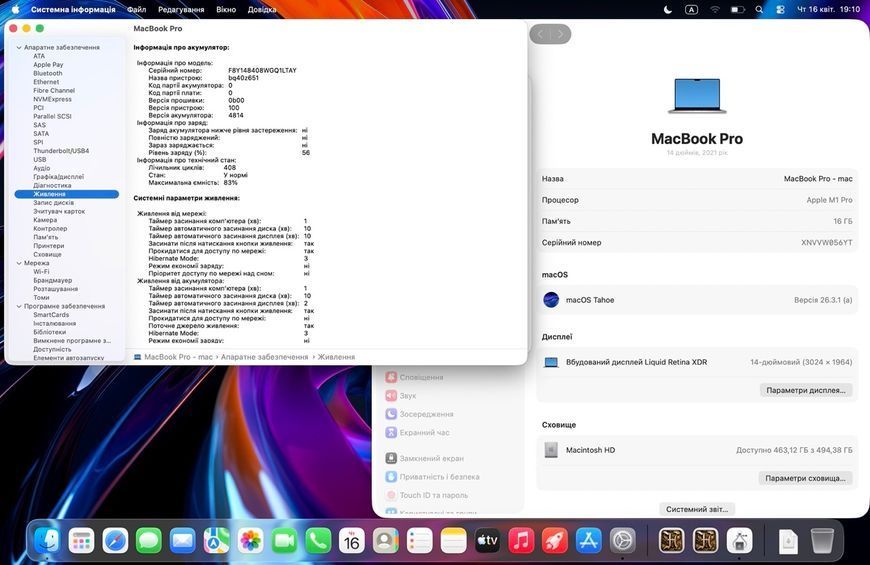Image resolution: width=870 pixels, height=565 pixels.
Task: Open the Файл menu
Action: tap(136, 9)
